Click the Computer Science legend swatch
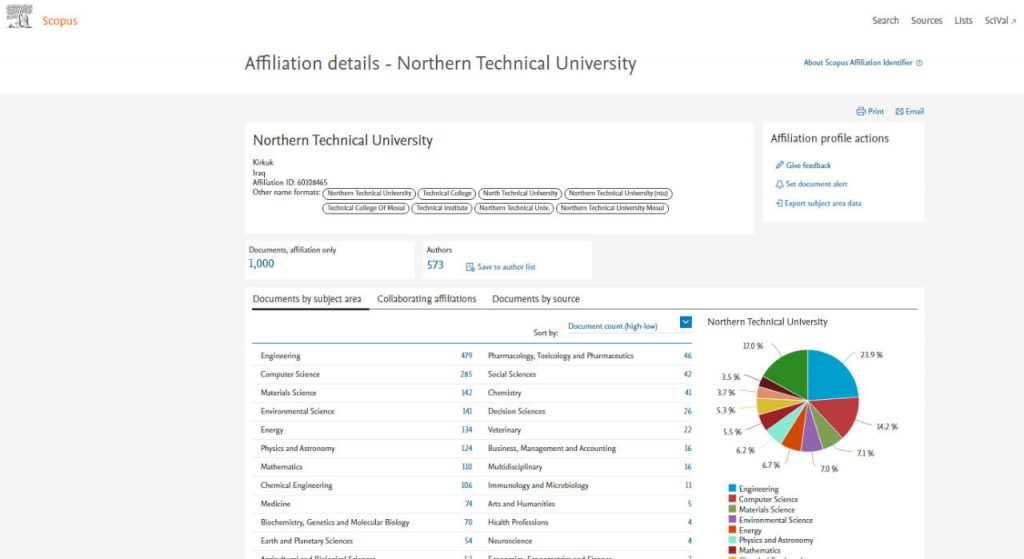 (732, 499)
